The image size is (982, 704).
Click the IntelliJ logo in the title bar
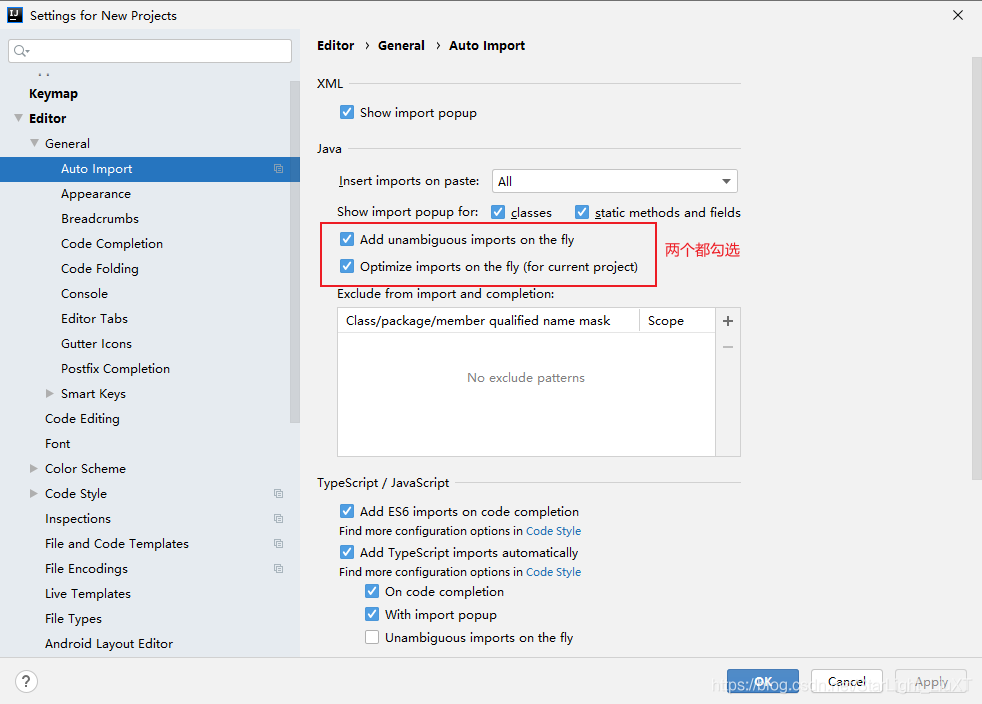tap(15, 15)
